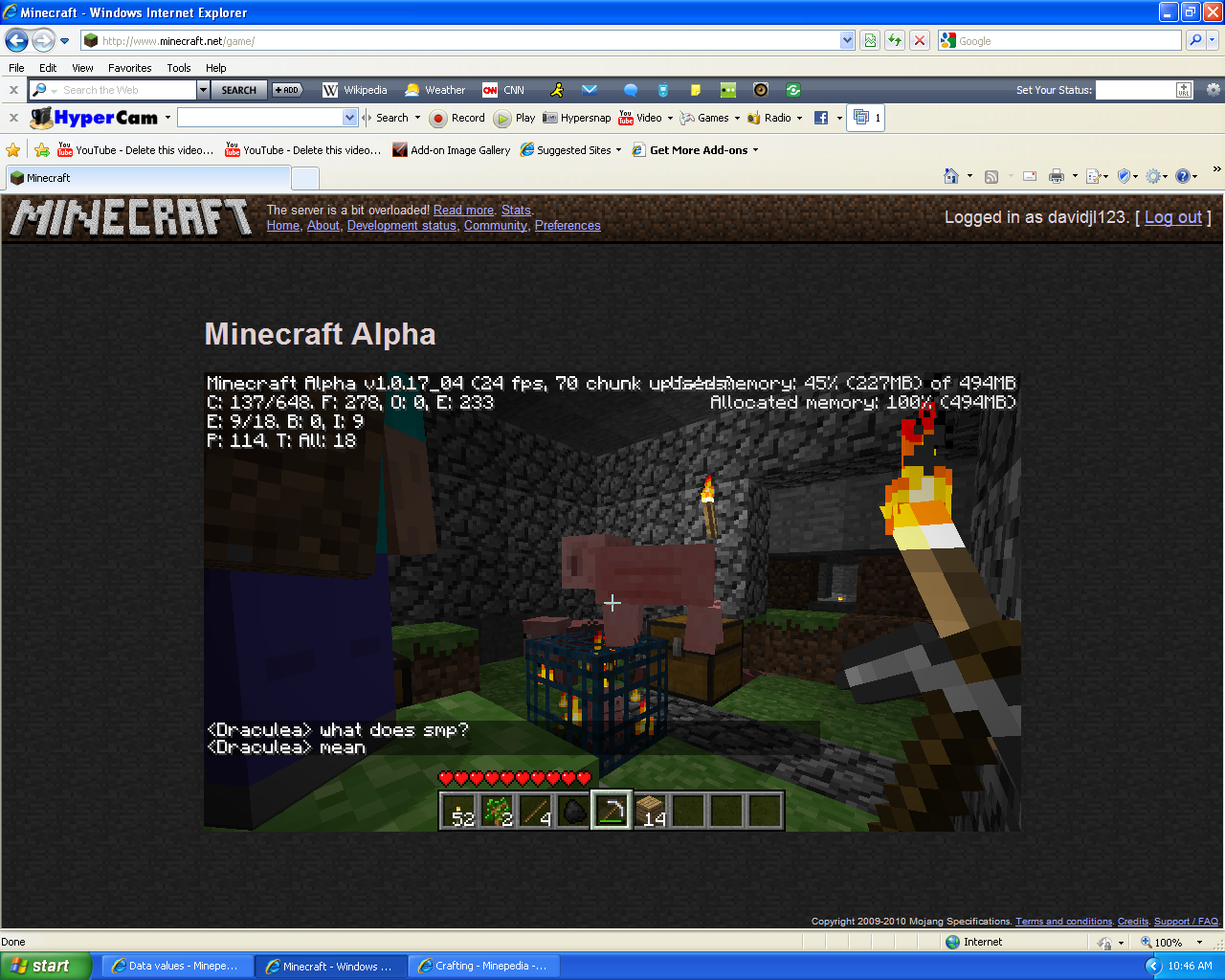Image resolution: width=1225 pixels, height=980 pixels.
Task: Select the sapling hotbar slot
Action: point(497,811)
